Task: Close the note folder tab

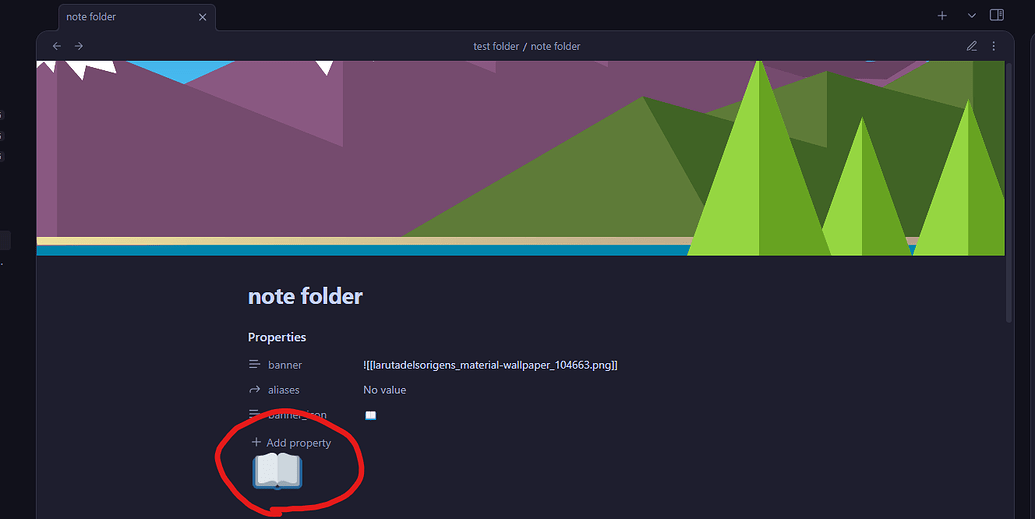Action: pos(203,17)
